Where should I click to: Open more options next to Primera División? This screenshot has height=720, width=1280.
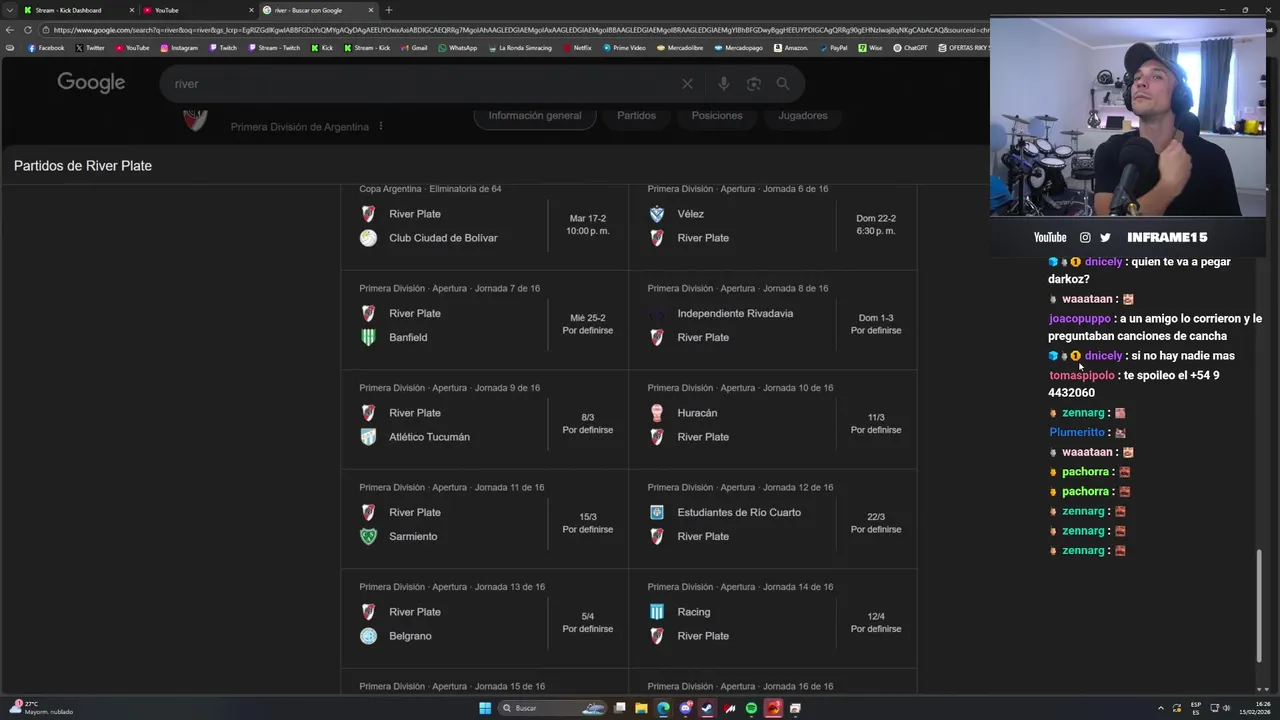pos(381,127)
